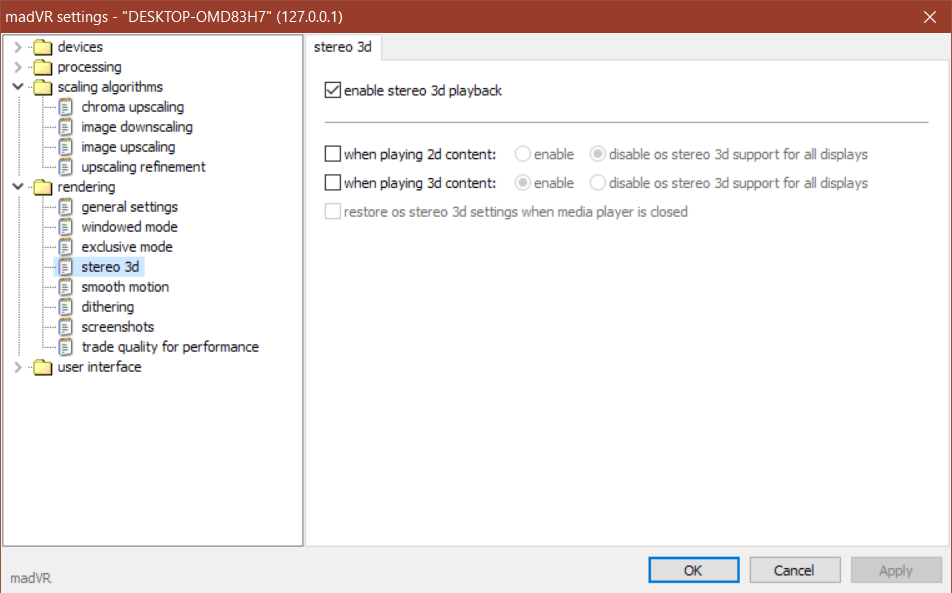Toggle restore os stereo 3d settings checkbox

[x=333, y=212]
